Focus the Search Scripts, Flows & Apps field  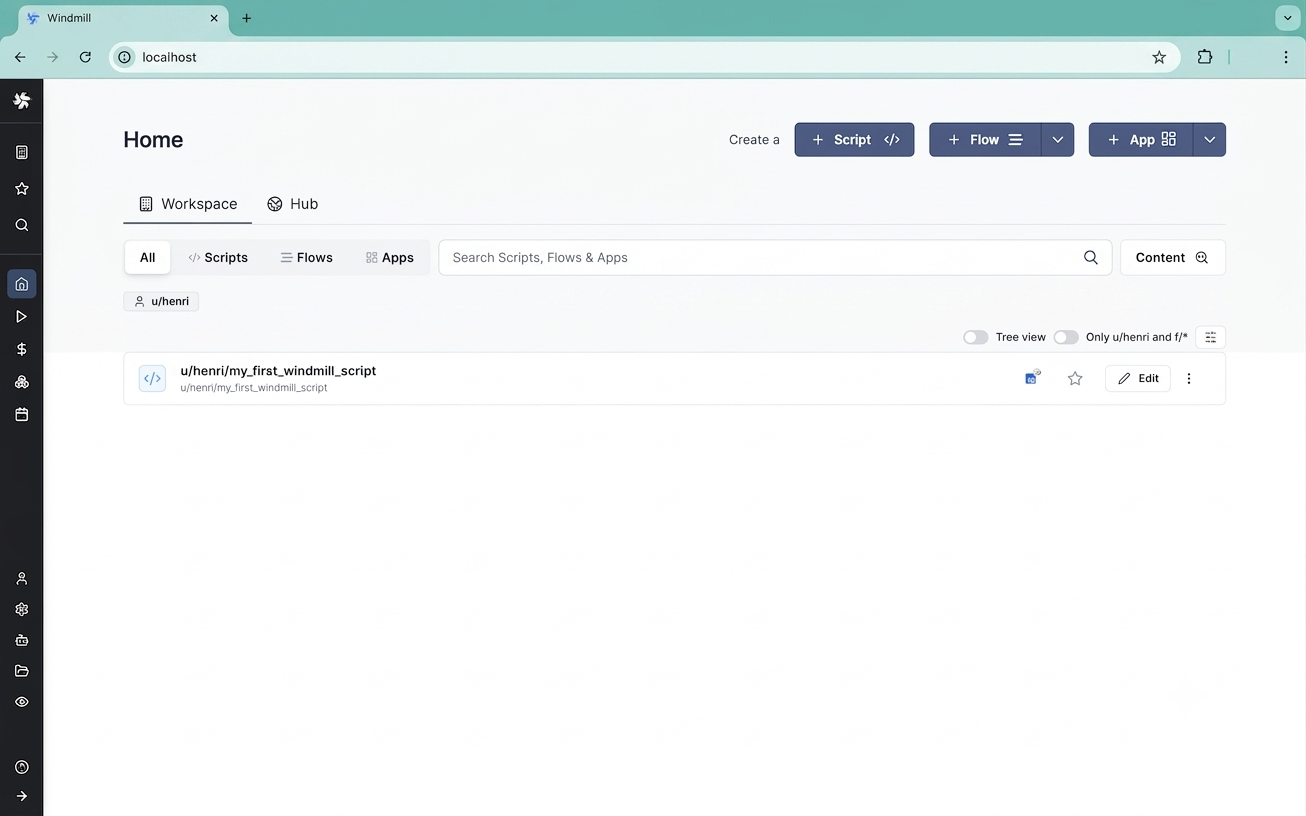(x=775, y=257)
